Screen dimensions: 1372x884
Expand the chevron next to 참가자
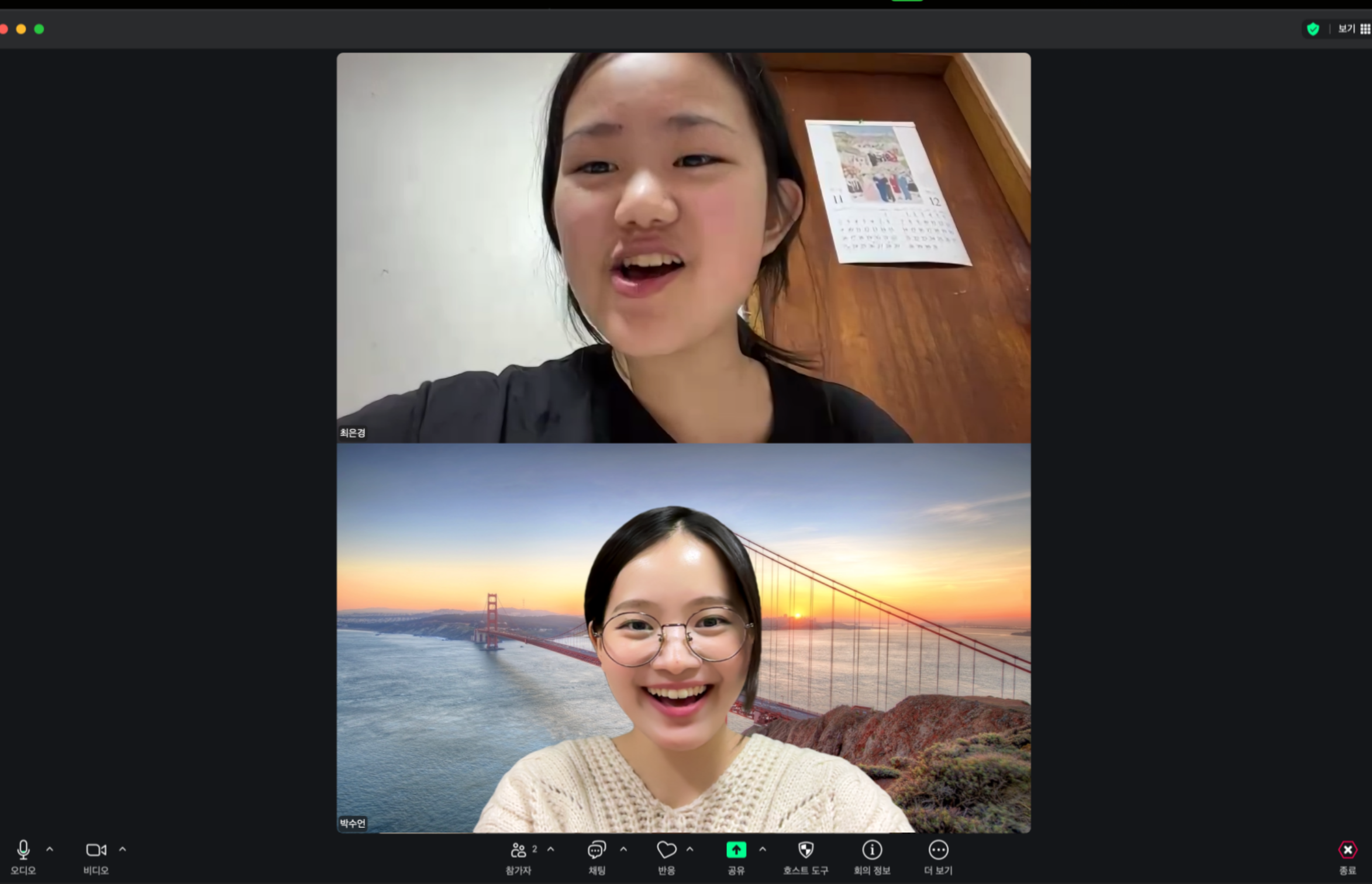click(x=550, y=849)
